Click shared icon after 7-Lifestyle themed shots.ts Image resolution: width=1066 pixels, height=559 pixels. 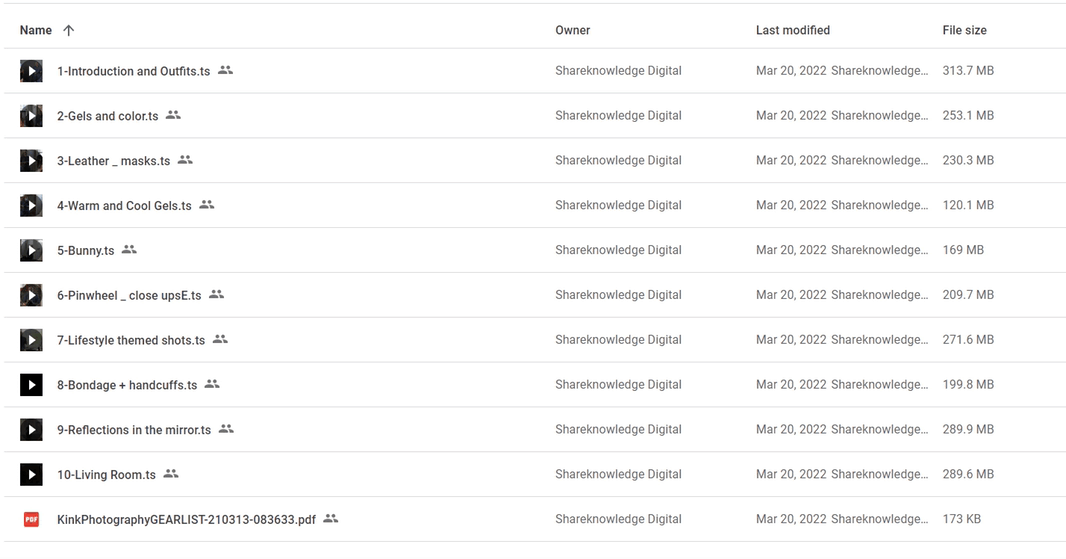coord(220,340)
